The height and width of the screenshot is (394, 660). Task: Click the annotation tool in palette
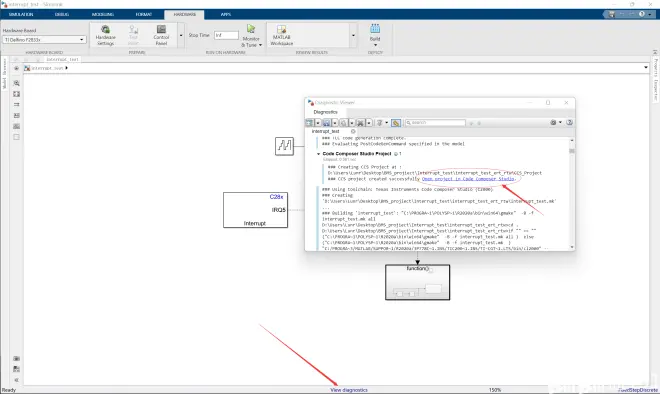click(x=16, y=115)
